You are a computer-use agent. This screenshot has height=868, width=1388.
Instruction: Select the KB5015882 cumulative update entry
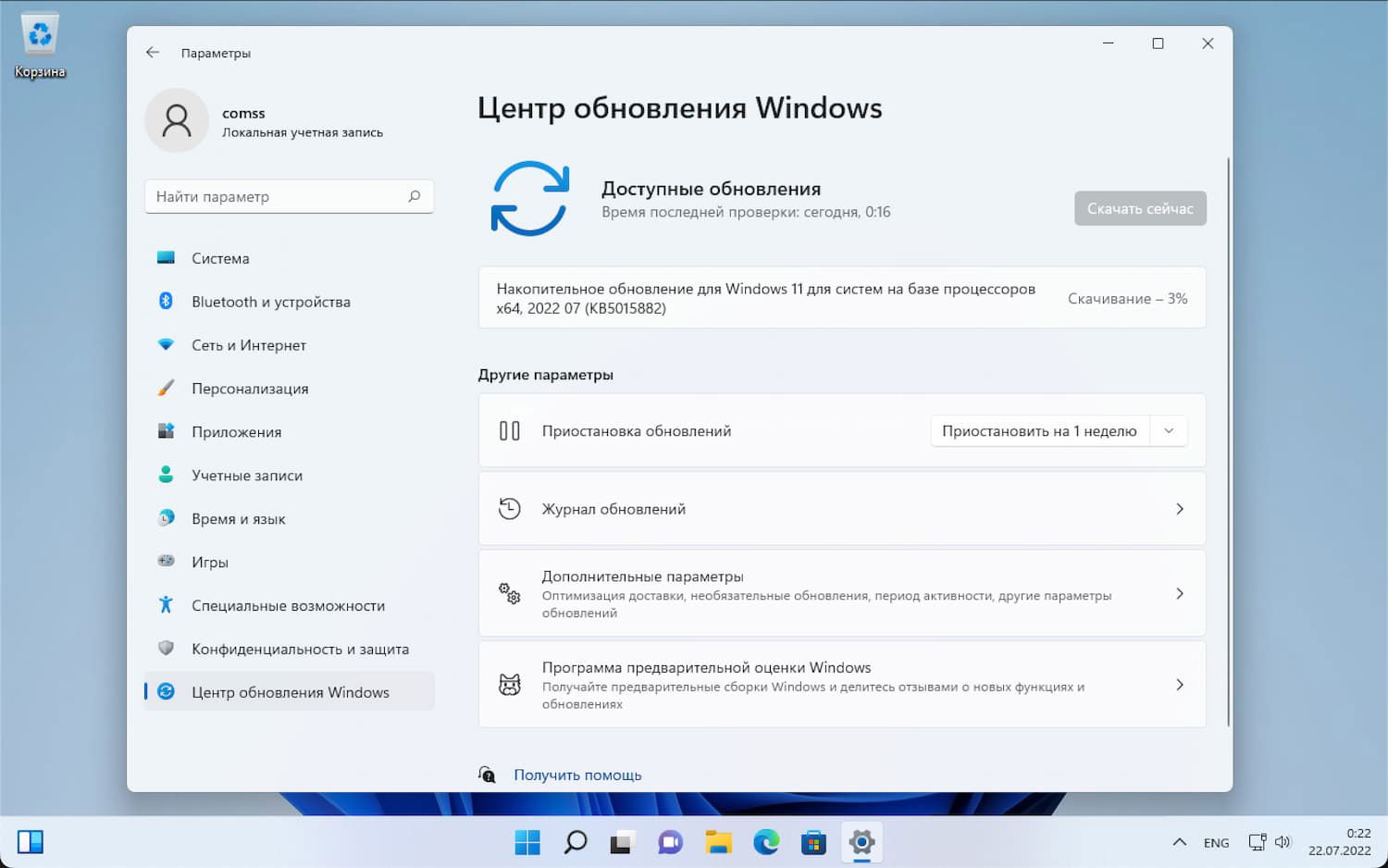842,298
